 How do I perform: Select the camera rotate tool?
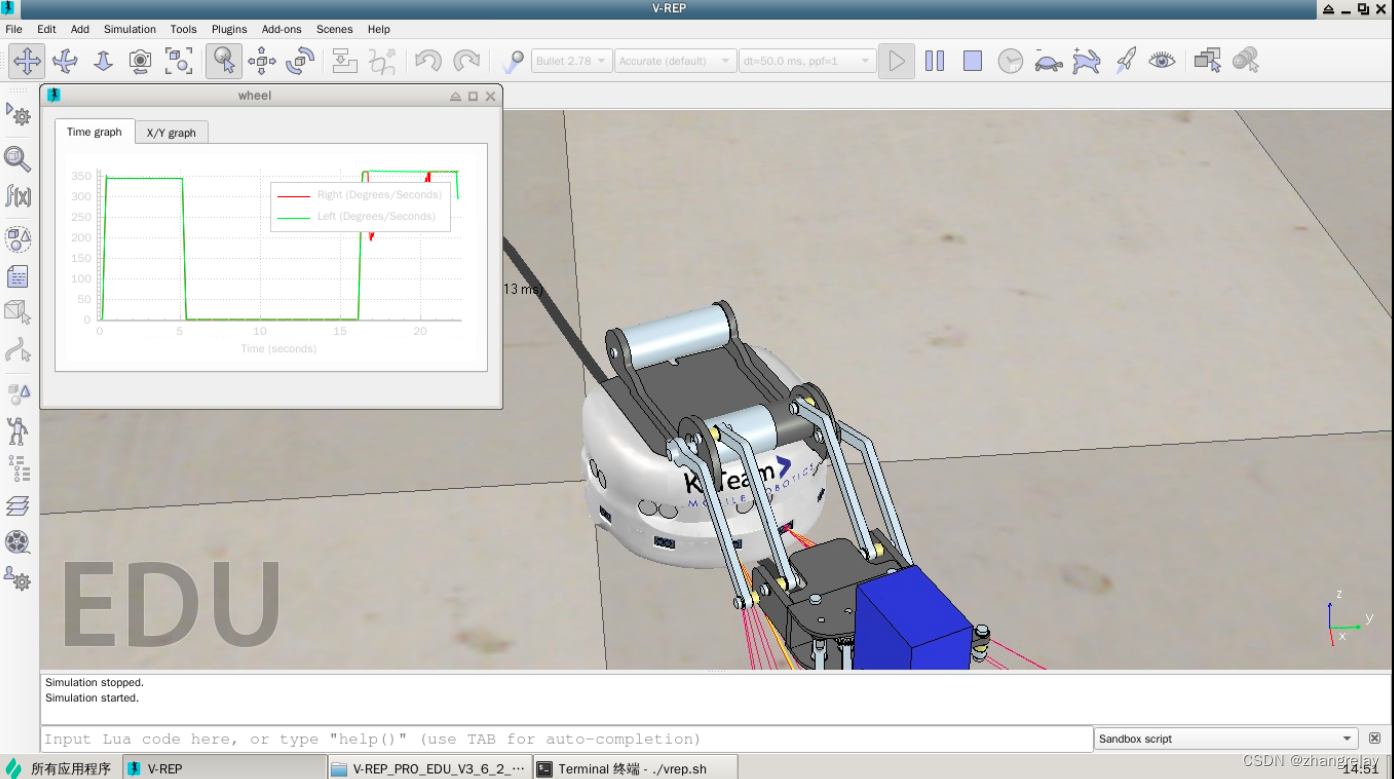[x=65, y=61]
